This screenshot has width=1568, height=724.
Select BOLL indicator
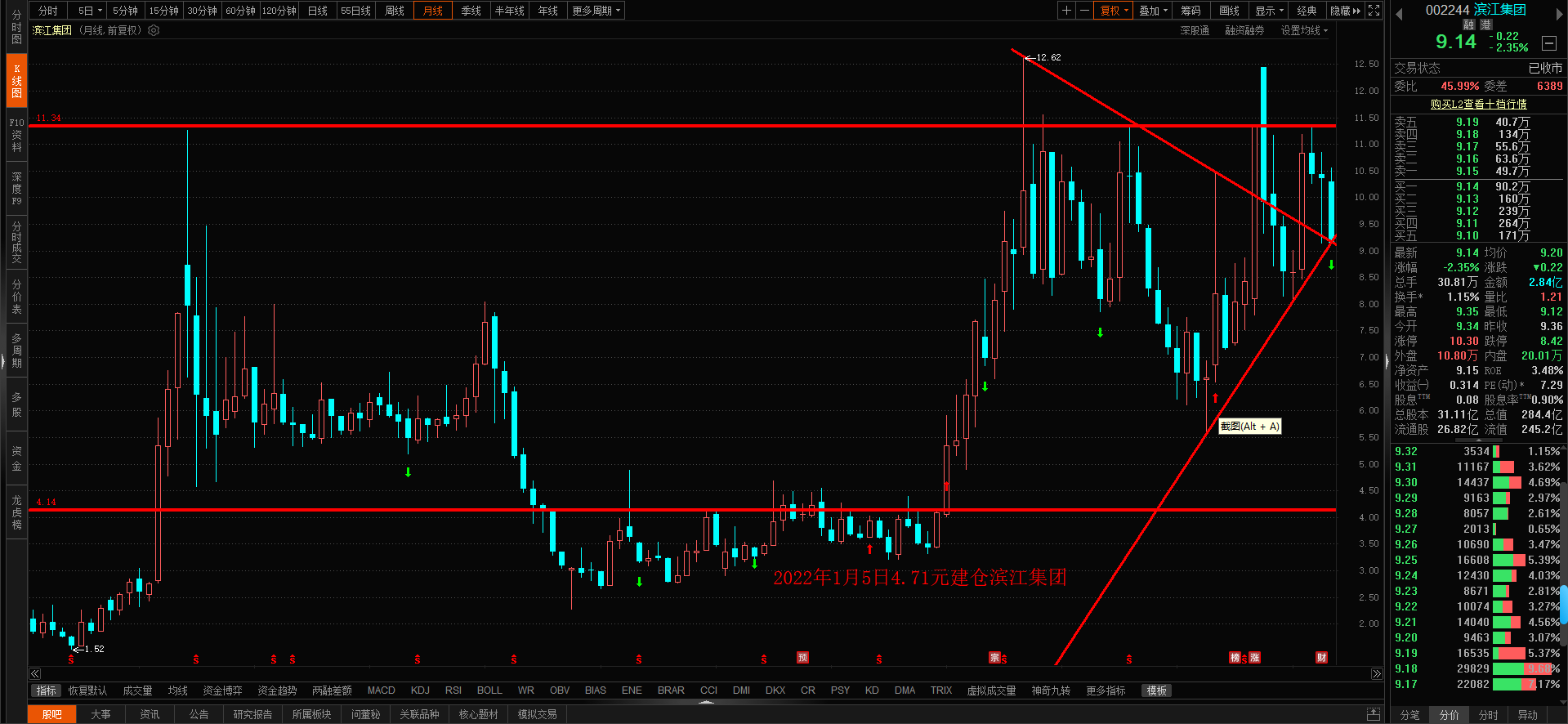(489, 690)
